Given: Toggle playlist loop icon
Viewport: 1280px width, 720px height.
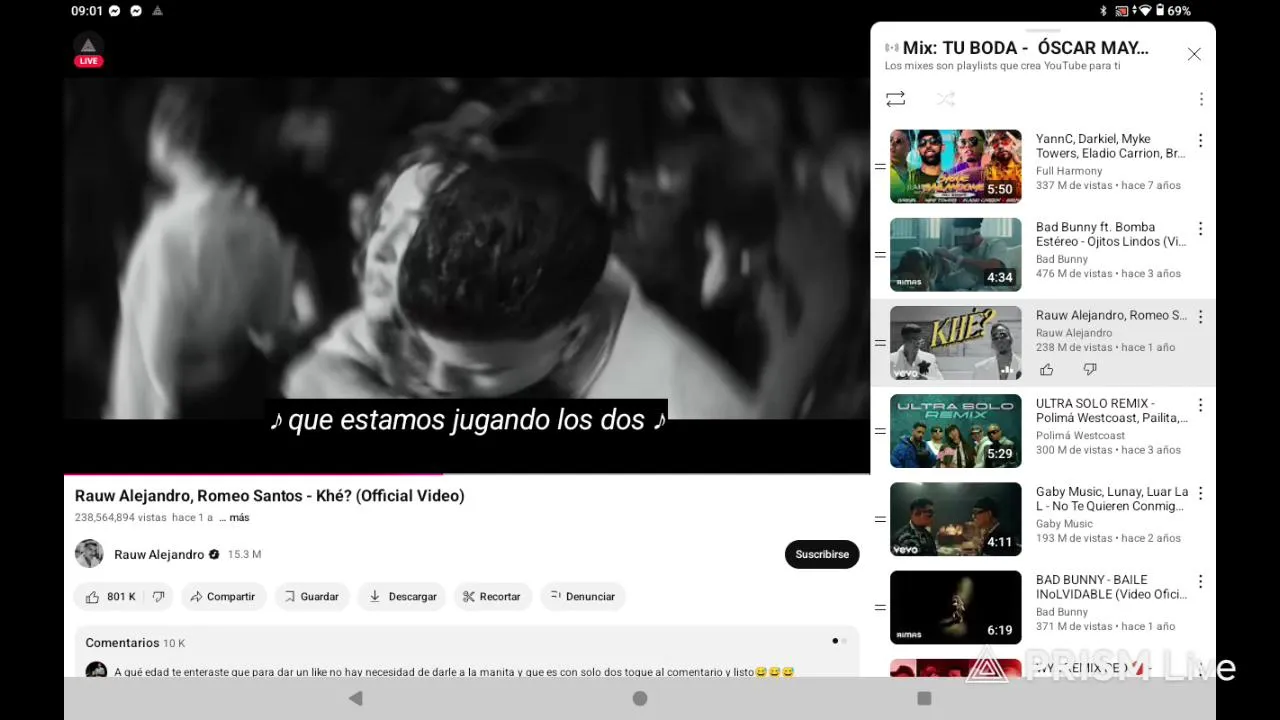Looking at the screenshot, I should (x=895, y=99).
